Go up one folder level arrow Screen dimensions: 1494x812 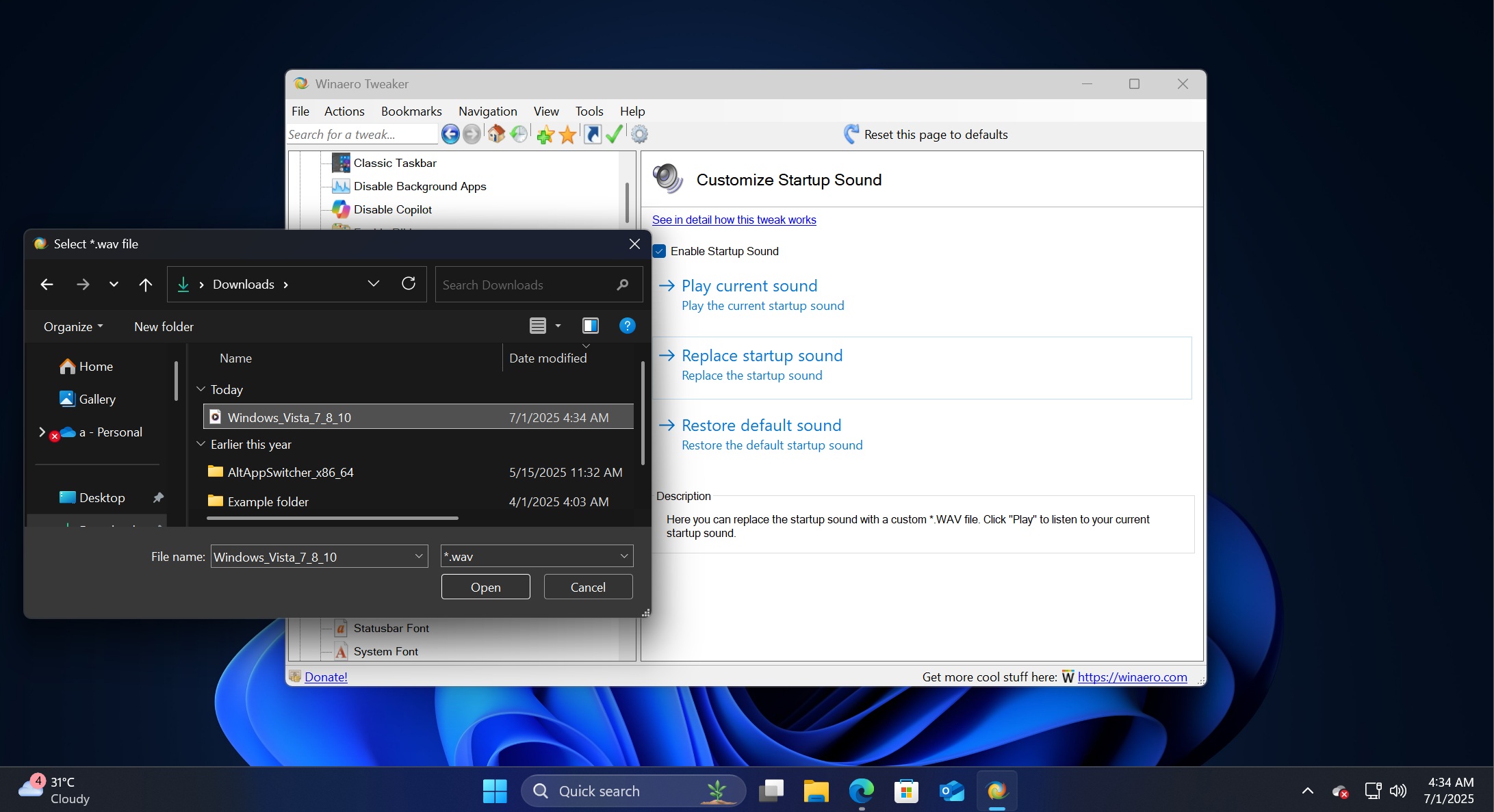coord(145,285)
